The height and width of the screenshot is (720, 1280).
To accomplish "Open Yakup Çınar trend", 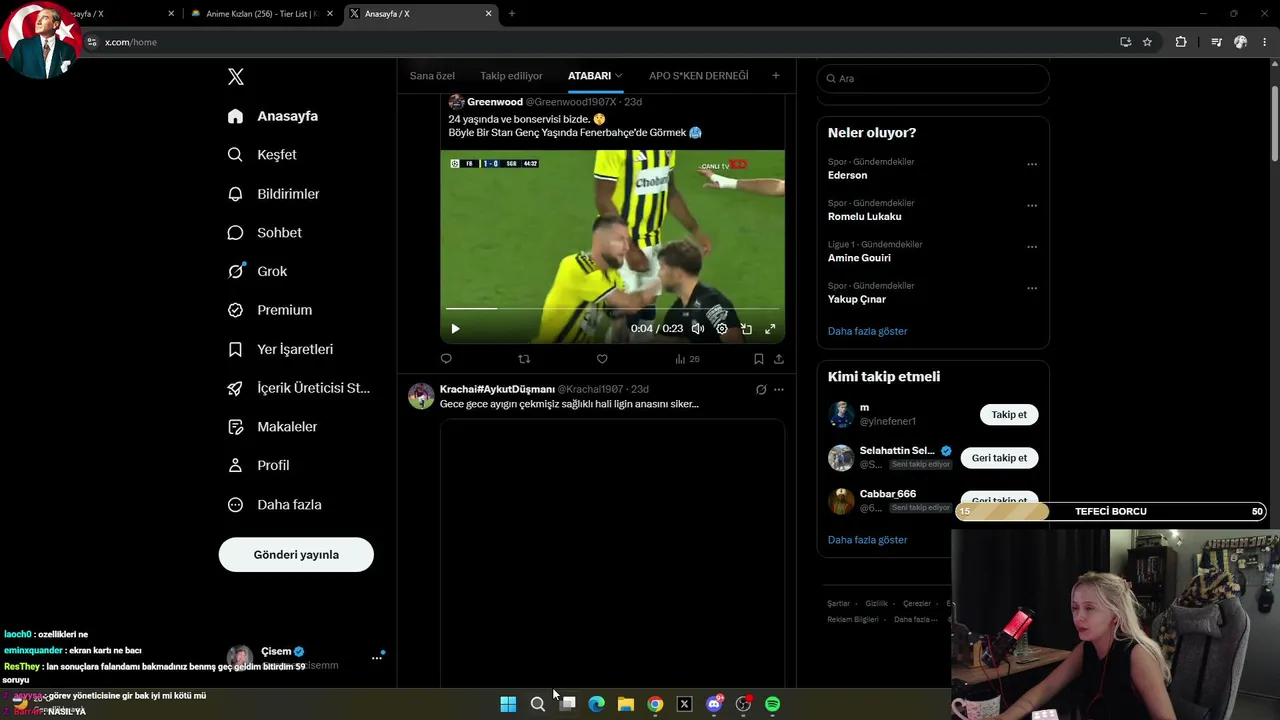I will coord(857,300).
